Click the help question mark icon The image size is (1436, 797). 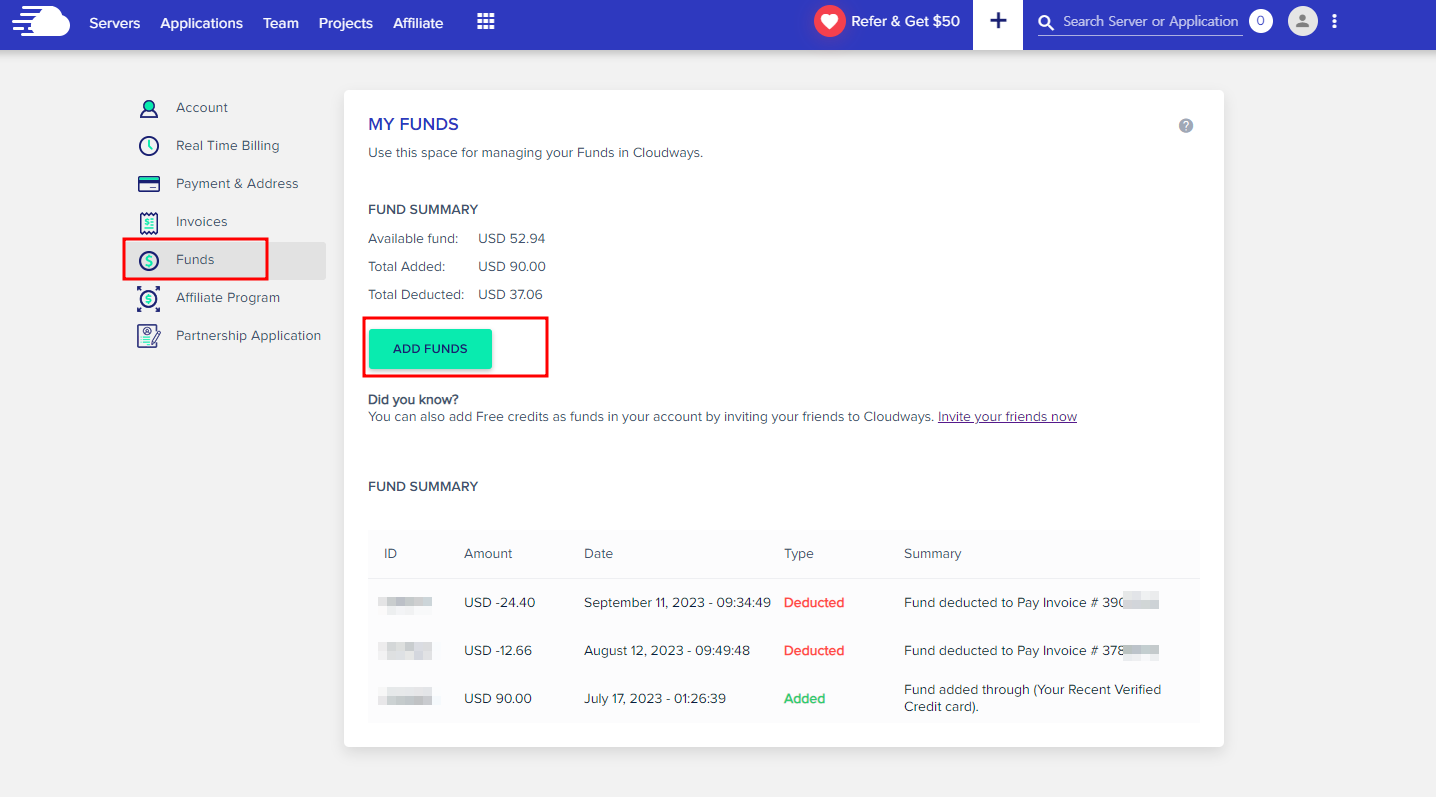pyautogui.click(x=1186, y=126)
